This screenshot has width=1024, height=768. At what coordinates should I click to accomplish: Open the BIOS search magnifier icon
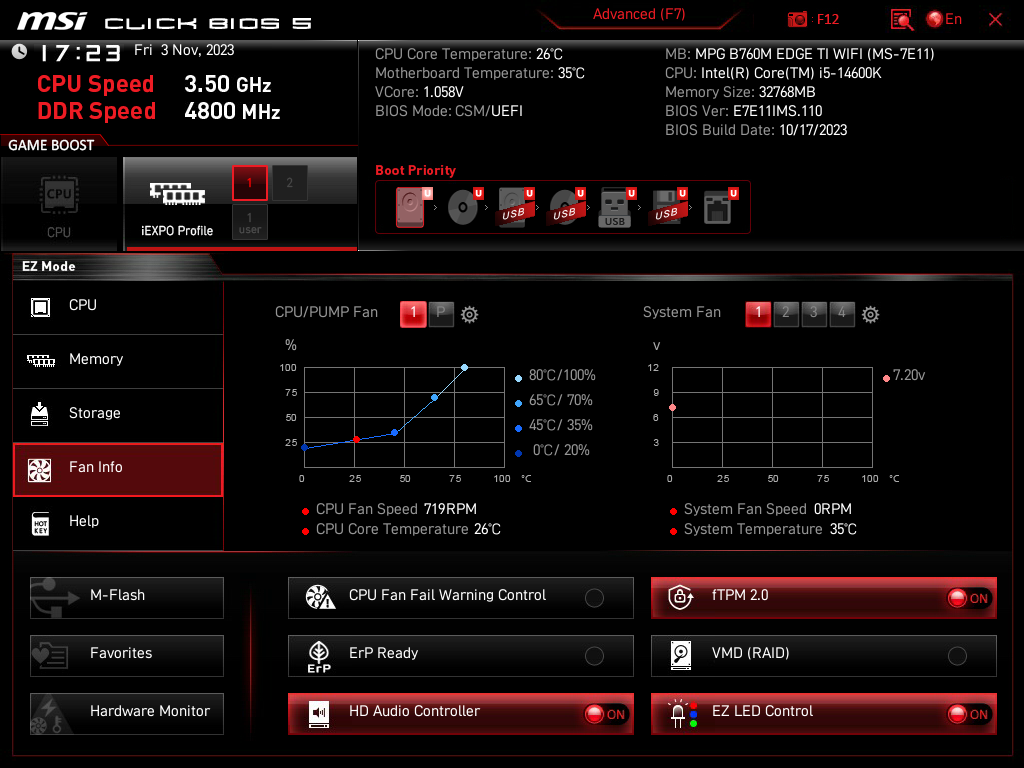(902, 20)
